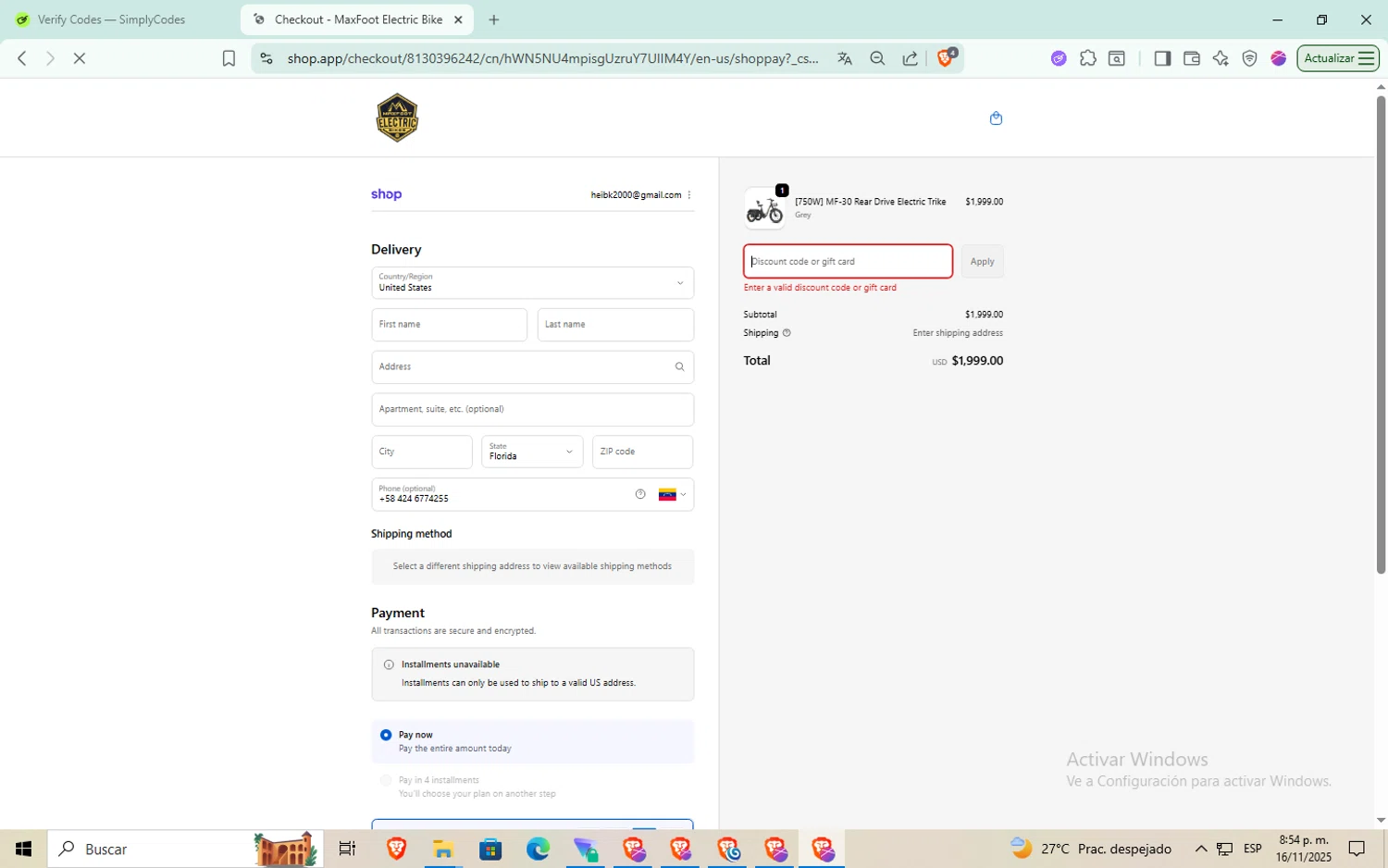Screen dimensions: 1388x868
Task: Click the ZIP code field
Action: tap(643, 452)
